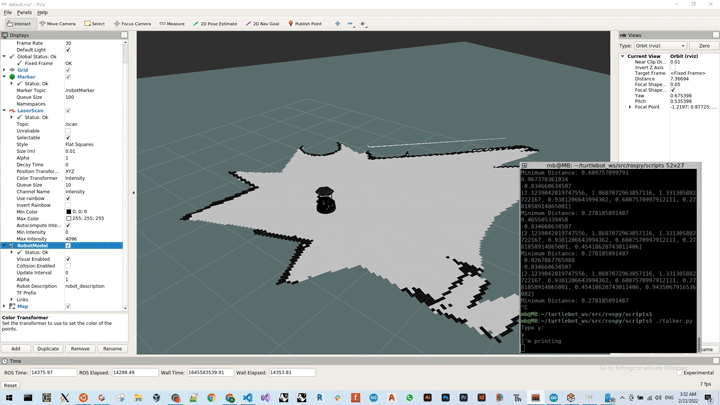720x405 pixels.
Task: Expand the Focal Point property
Action: click(630, 107)
